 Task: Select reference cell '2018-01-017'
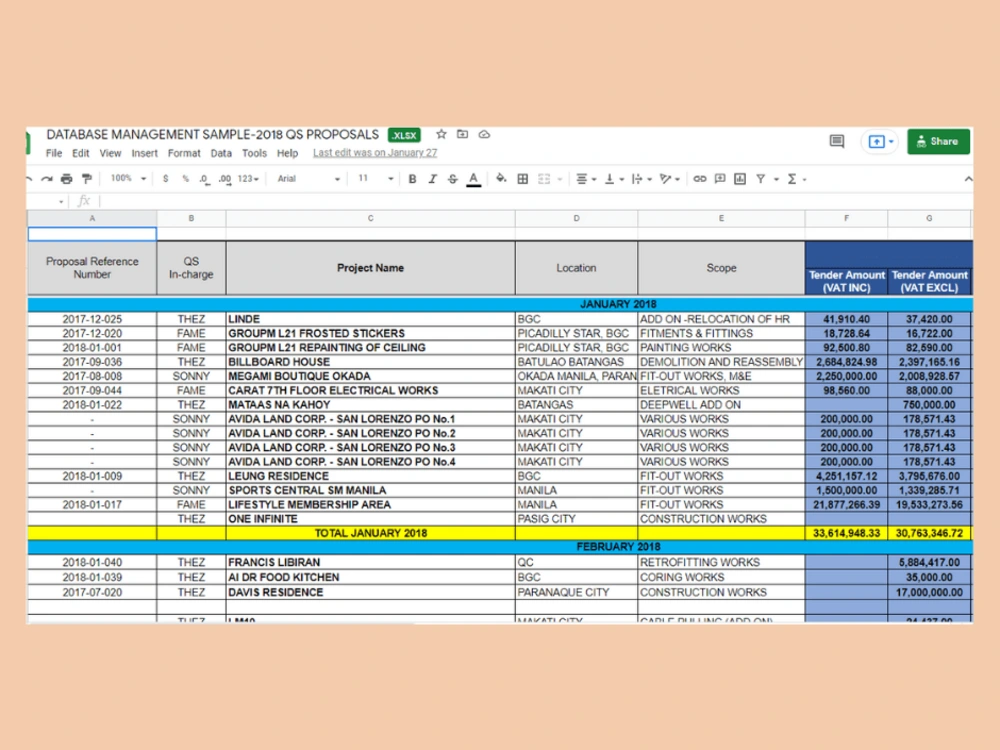point(92,504)
